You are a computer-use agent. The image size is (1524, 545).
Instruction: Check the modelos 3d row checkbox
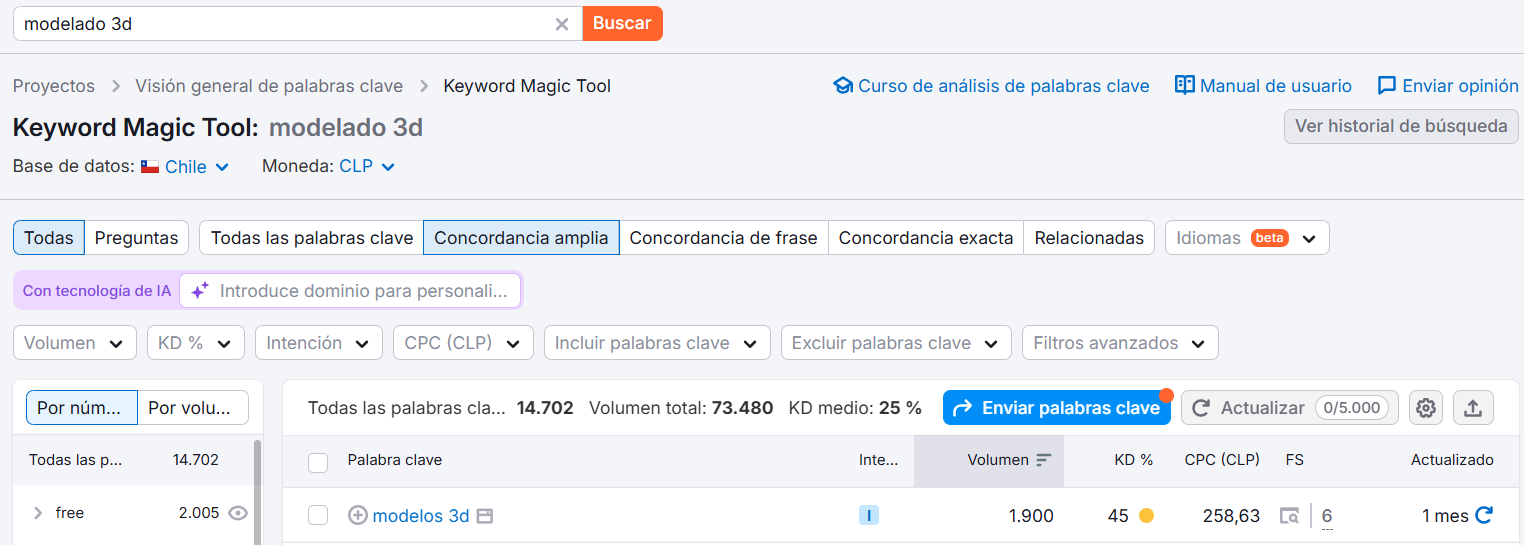318,516
